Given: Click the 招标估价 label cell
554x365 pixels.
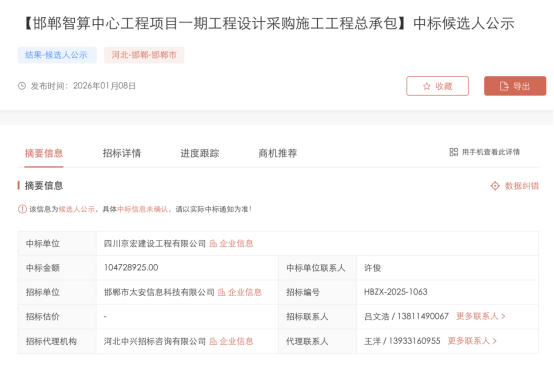Looking at the screenshot, I should click(x=57, y=317).
